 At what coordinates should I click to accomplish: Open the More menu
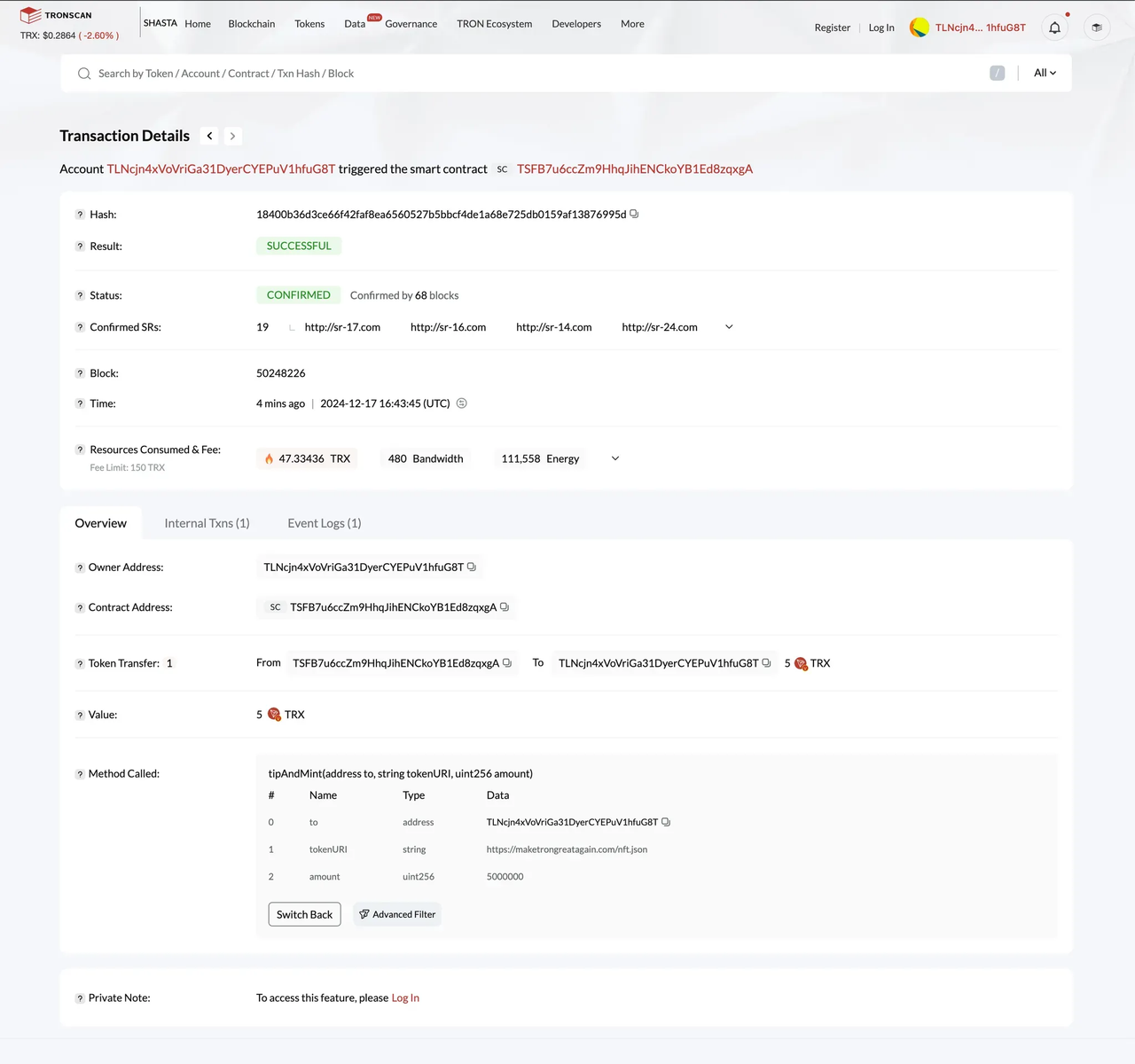click(632, 24)
